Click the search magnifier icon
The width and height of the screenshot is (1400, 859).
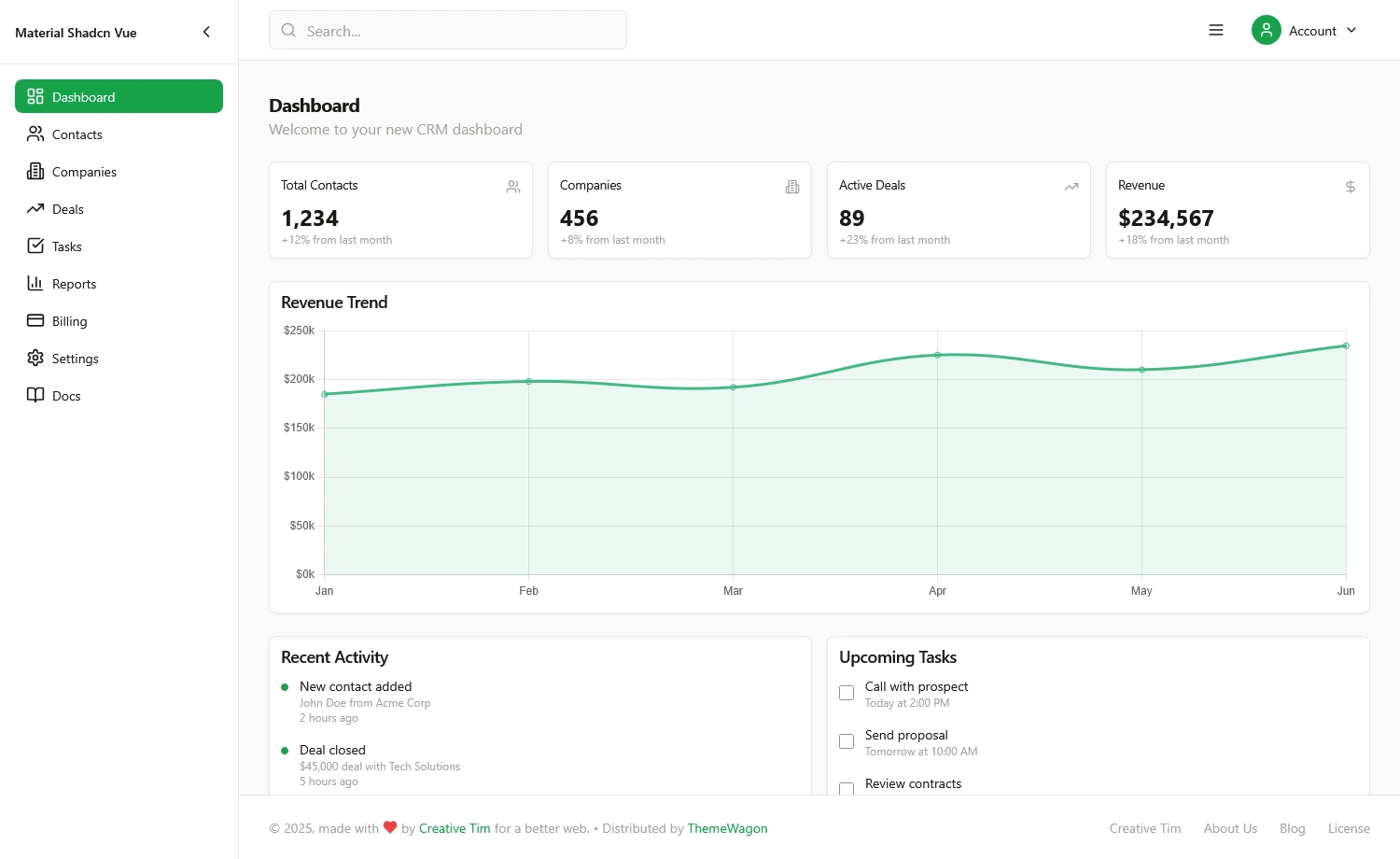point(288,30)
